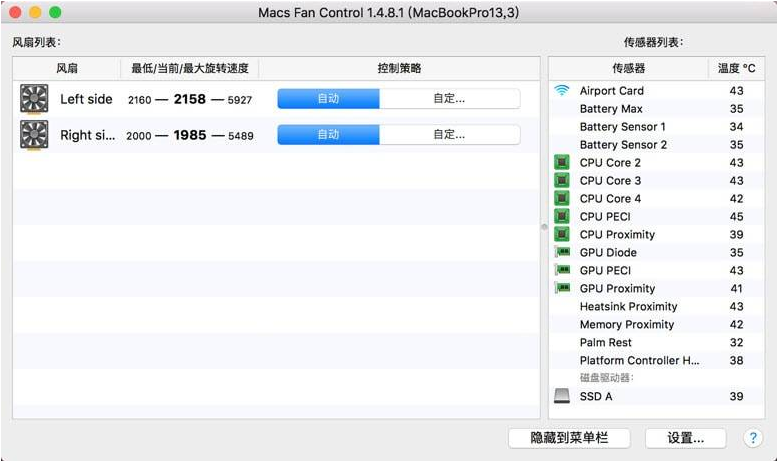Select the Battery Sensor 1 row
The height and width of the screenshot is (461, 778).
pos(656,127)
